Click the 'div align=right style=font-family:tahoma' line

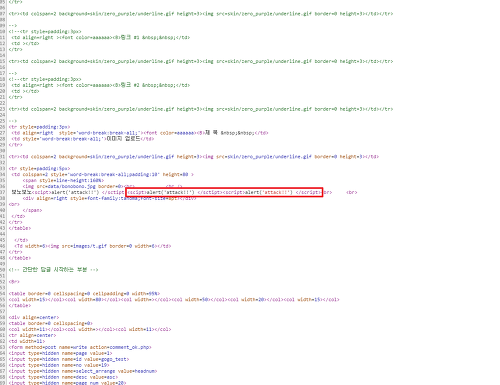(x=109, y=198)
